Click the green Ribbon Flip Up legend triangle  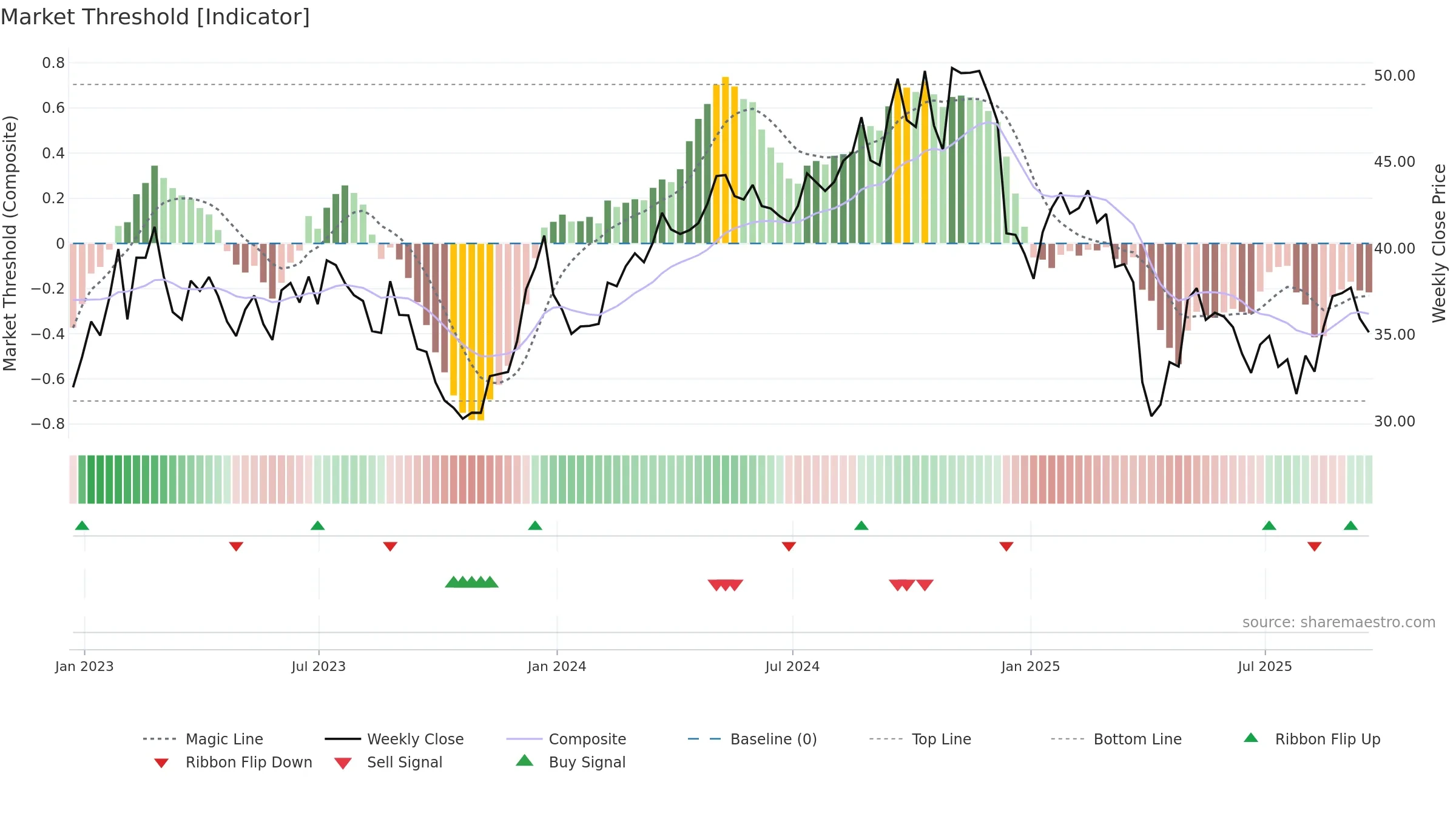pyautogui.click(x=1251, y=738)
